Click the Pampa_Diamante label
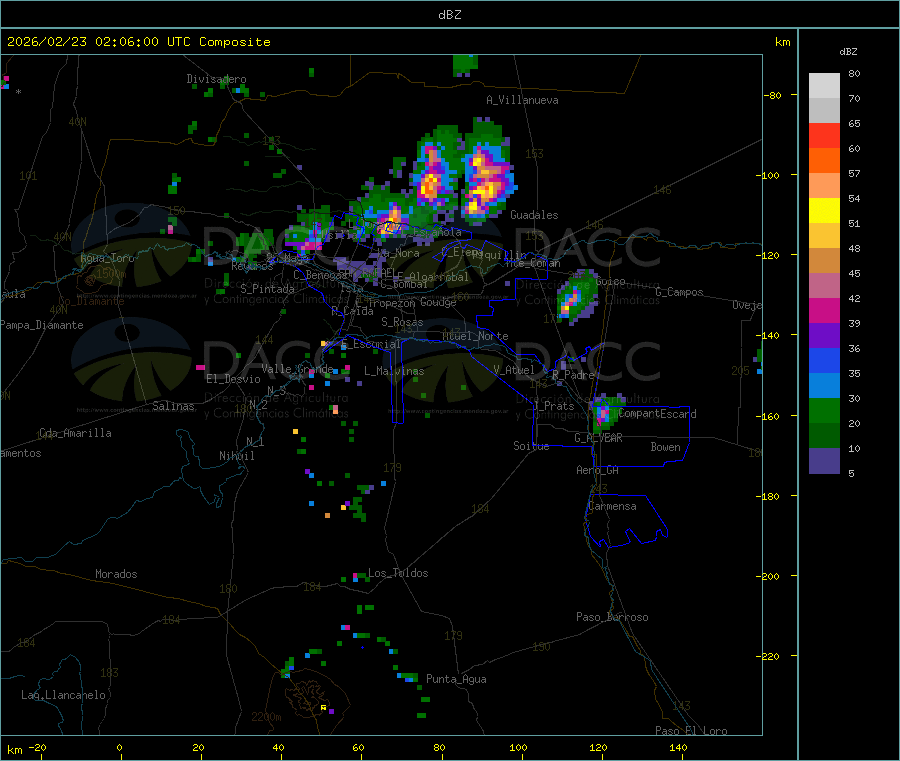 tap(42, 325)
